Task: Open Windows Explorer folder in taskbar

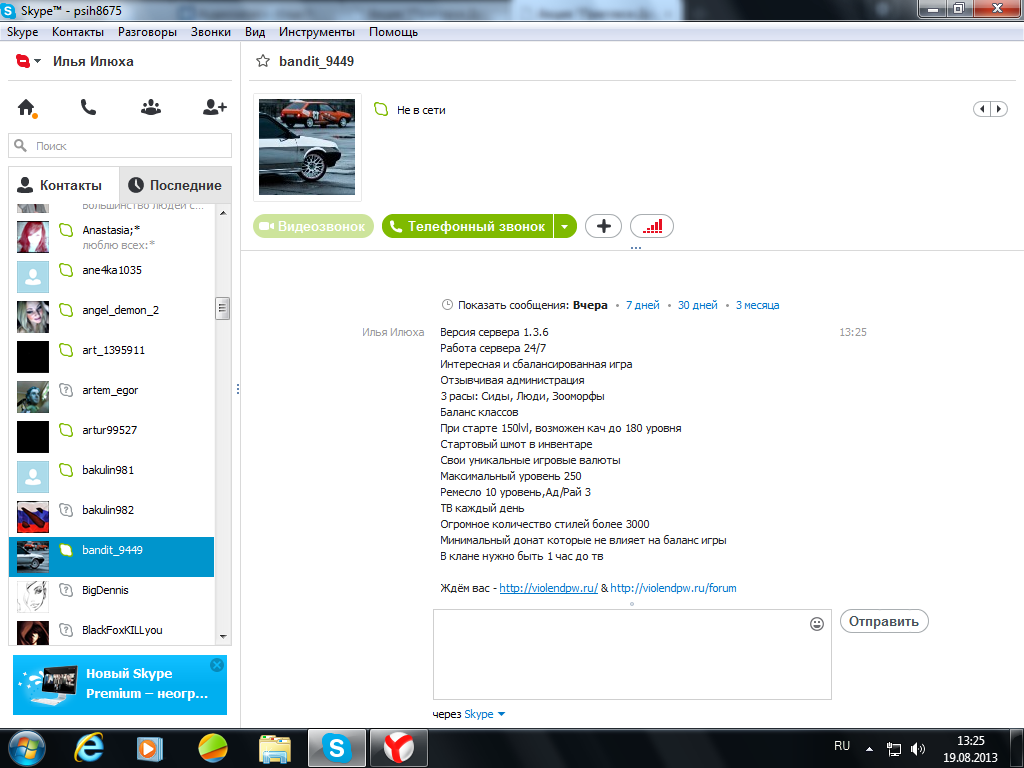Action: point(275,748)
